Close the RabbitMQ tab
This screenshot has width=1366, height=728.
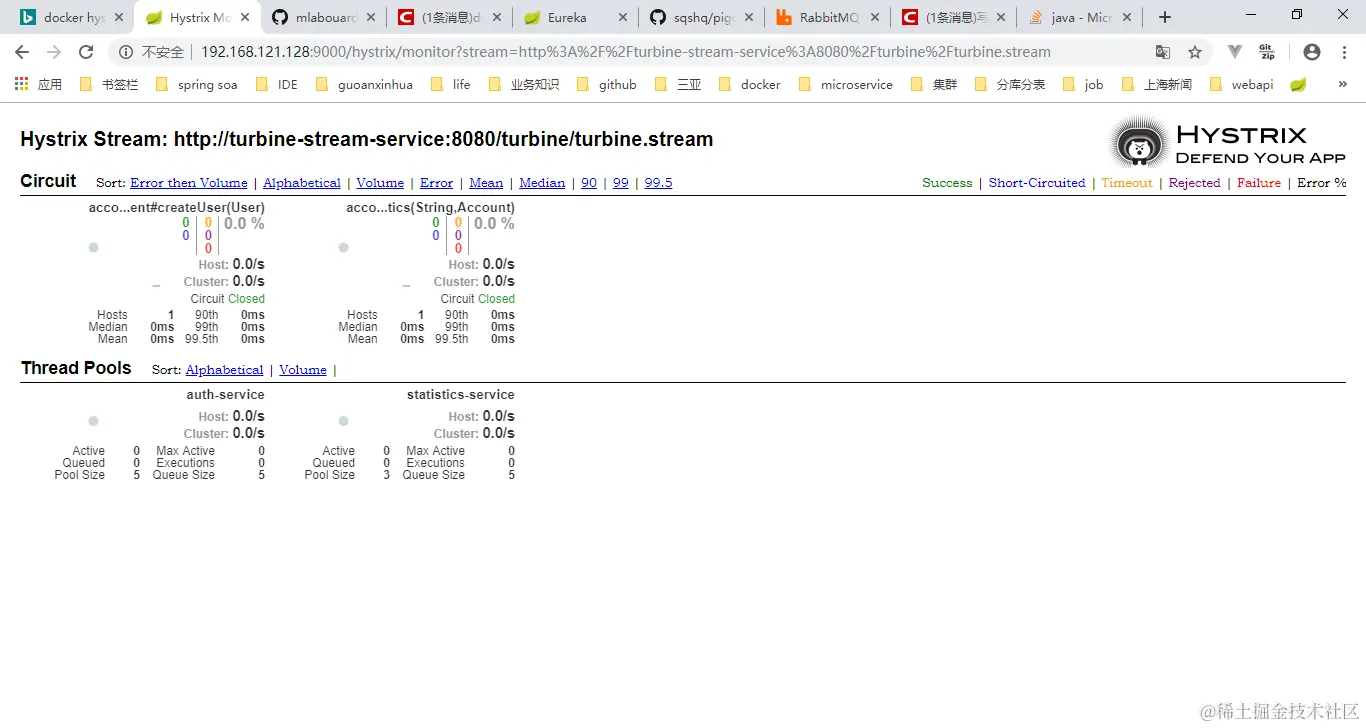point(875,17)
